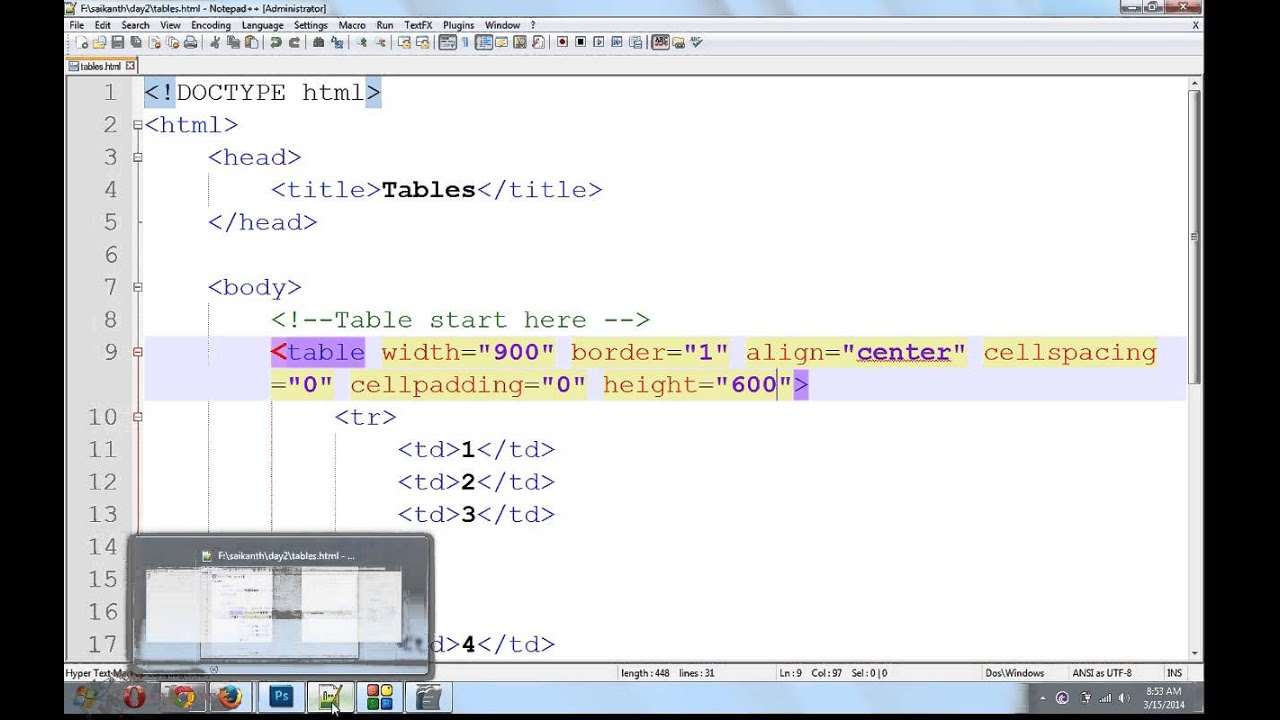Zoom out using toolbar icon

click(x=381, y=42)
